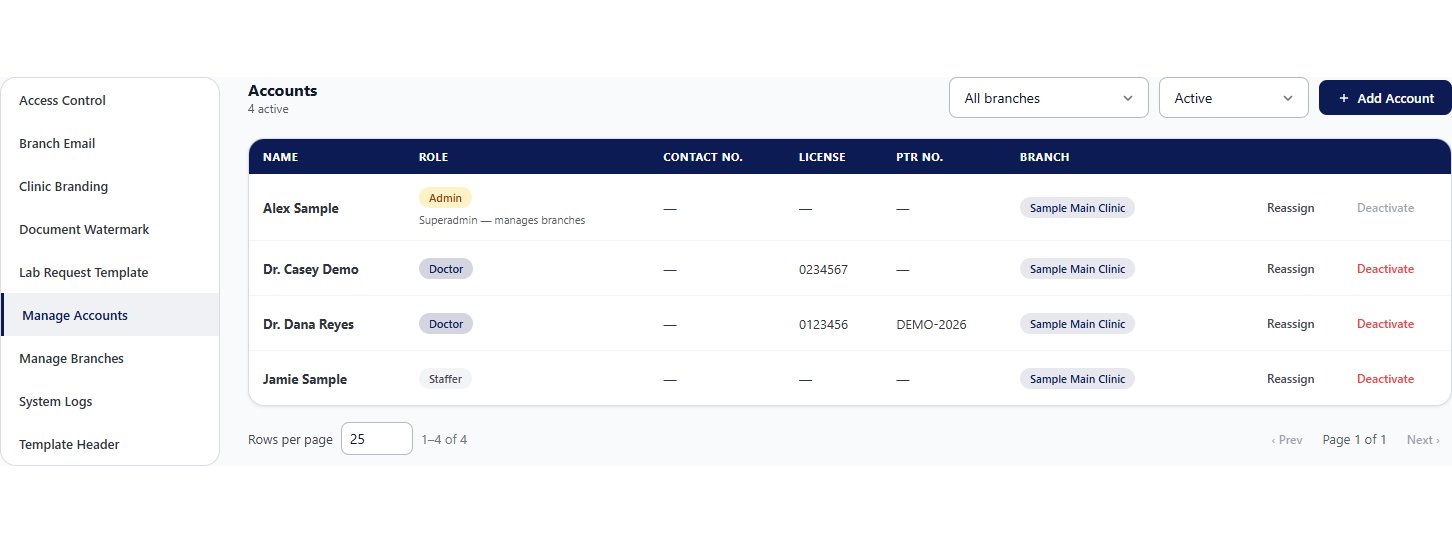Click license number 0234567
The height and width of the screenshot is (543, 1452).
[823, 270]
